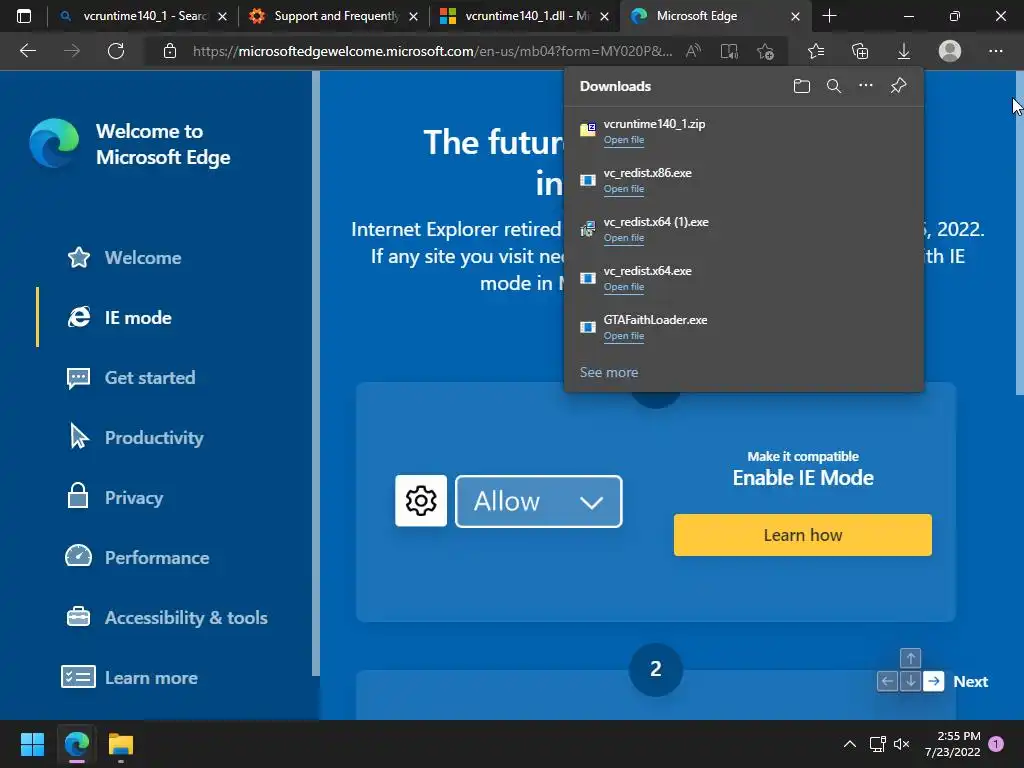Click the GTAFaithLoader.exe file name
The image size is (1024, 768).
(655, 320)
